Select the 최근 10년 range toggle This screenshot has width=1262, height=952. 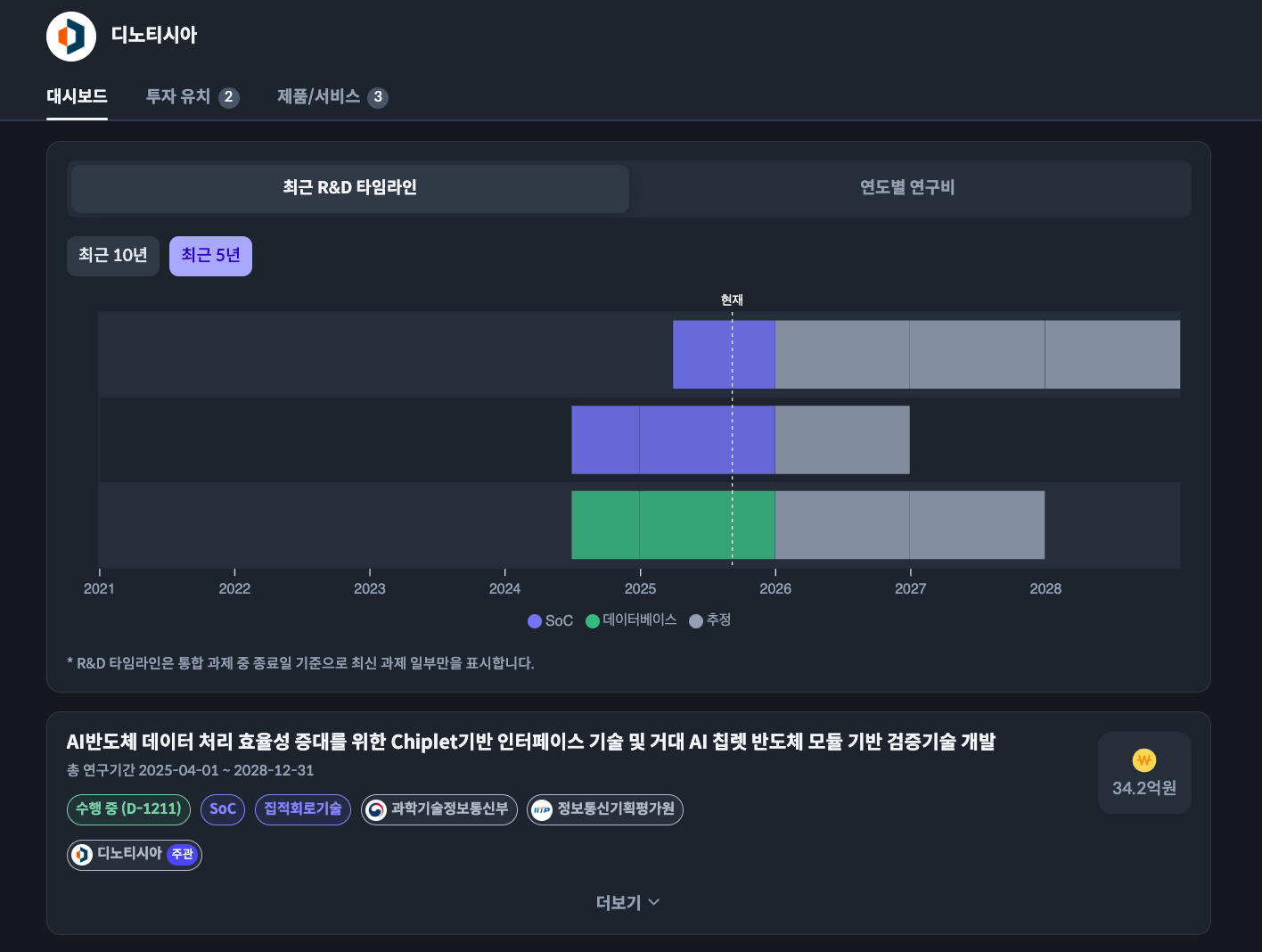(x=113, y=256)
